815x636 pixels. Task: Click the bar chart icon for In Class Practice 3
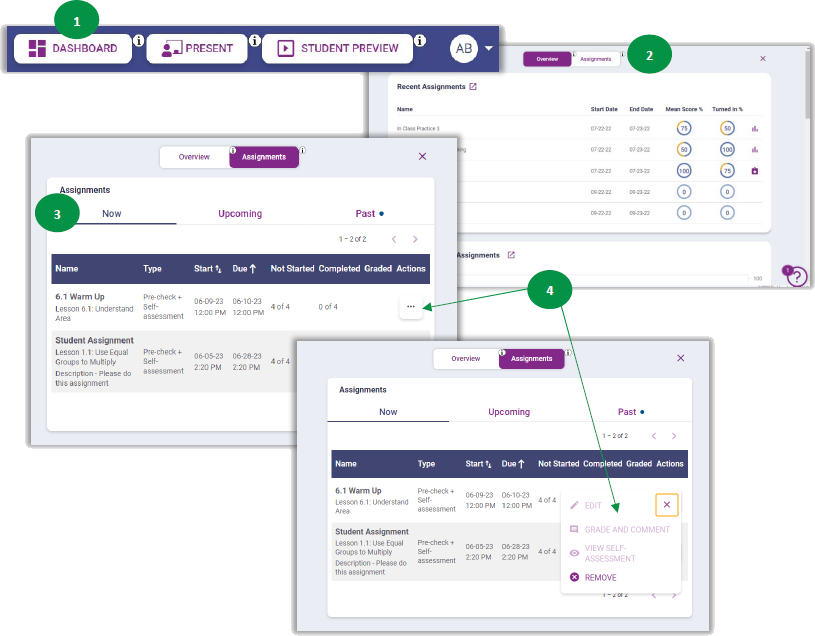coord(755,128)
